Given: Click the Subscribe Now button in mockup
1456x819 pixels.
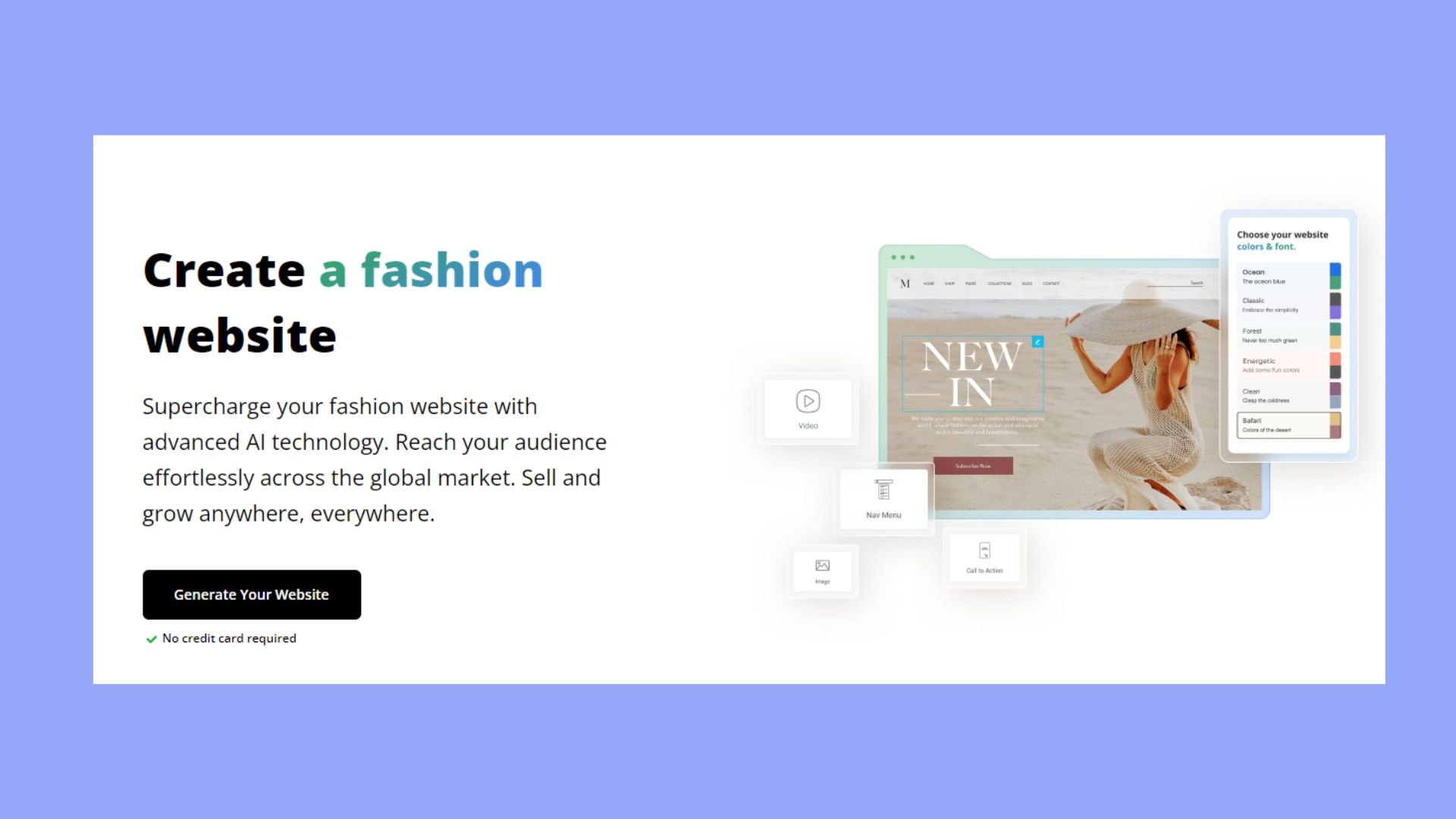Looking at the screenshot, I should coord(973,466).
